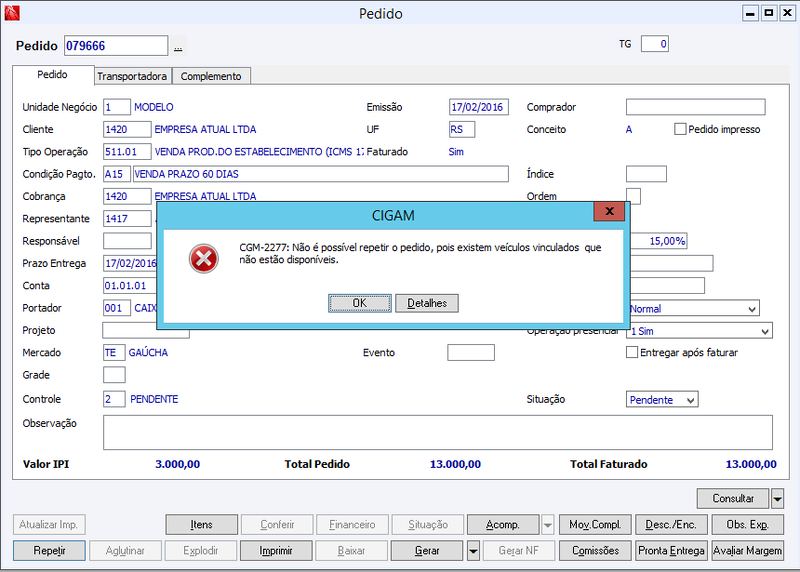The width and height of the screenshot is (800, 572).
Task: Click the Representante field 1417
Action: click(127, 218)
